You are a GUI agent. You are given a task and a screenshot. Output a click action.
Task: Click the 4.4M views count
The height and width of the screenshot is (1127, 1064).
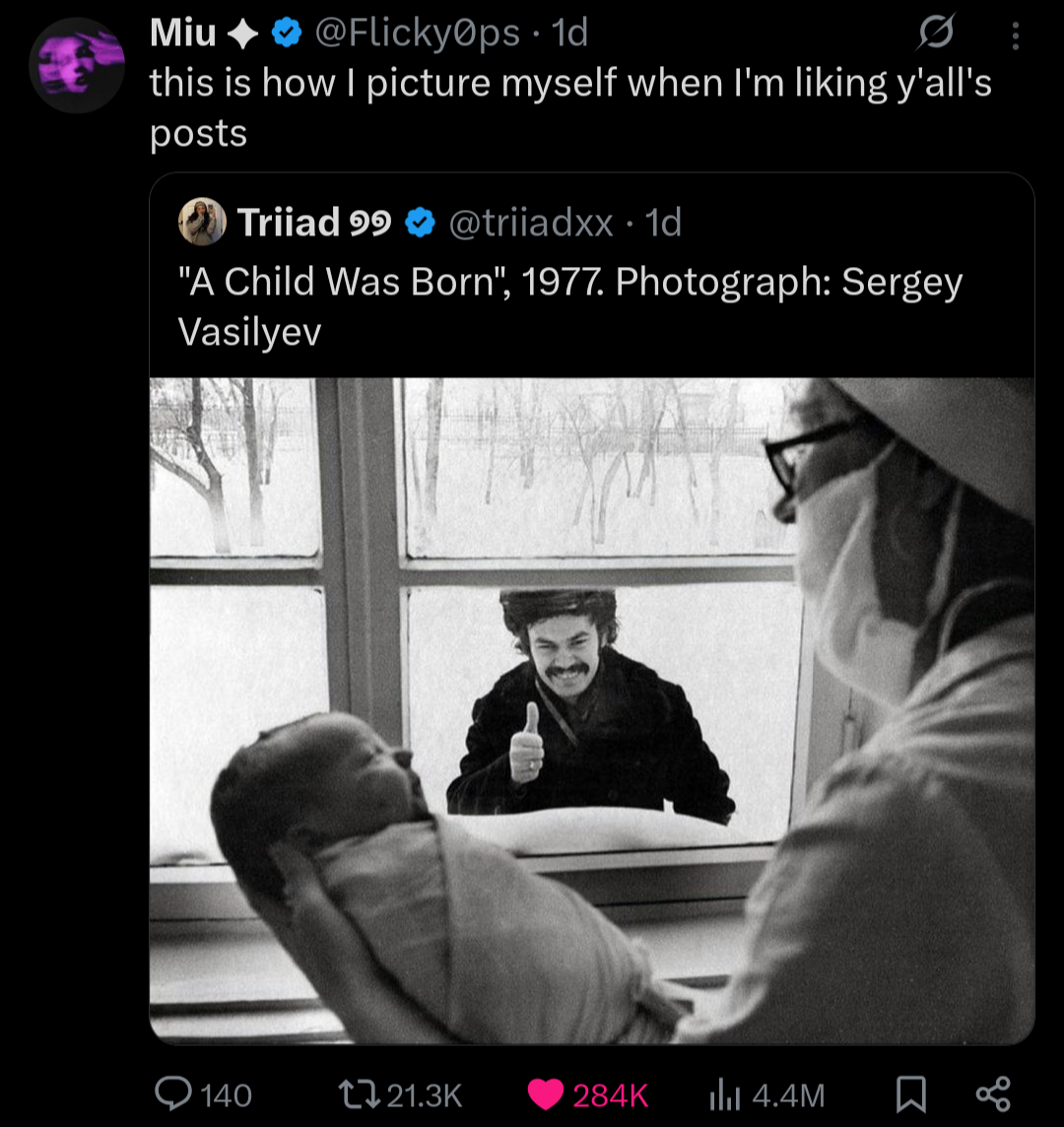pos(788,1094)
